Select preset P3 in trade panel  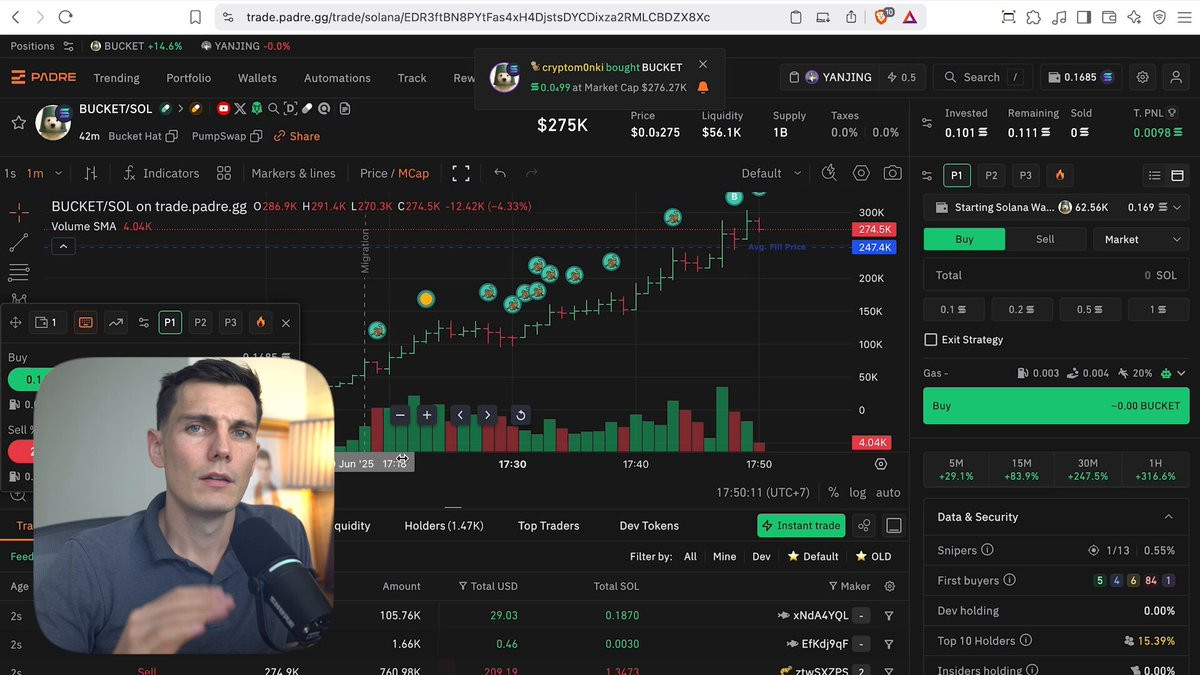click(1026, 175)
